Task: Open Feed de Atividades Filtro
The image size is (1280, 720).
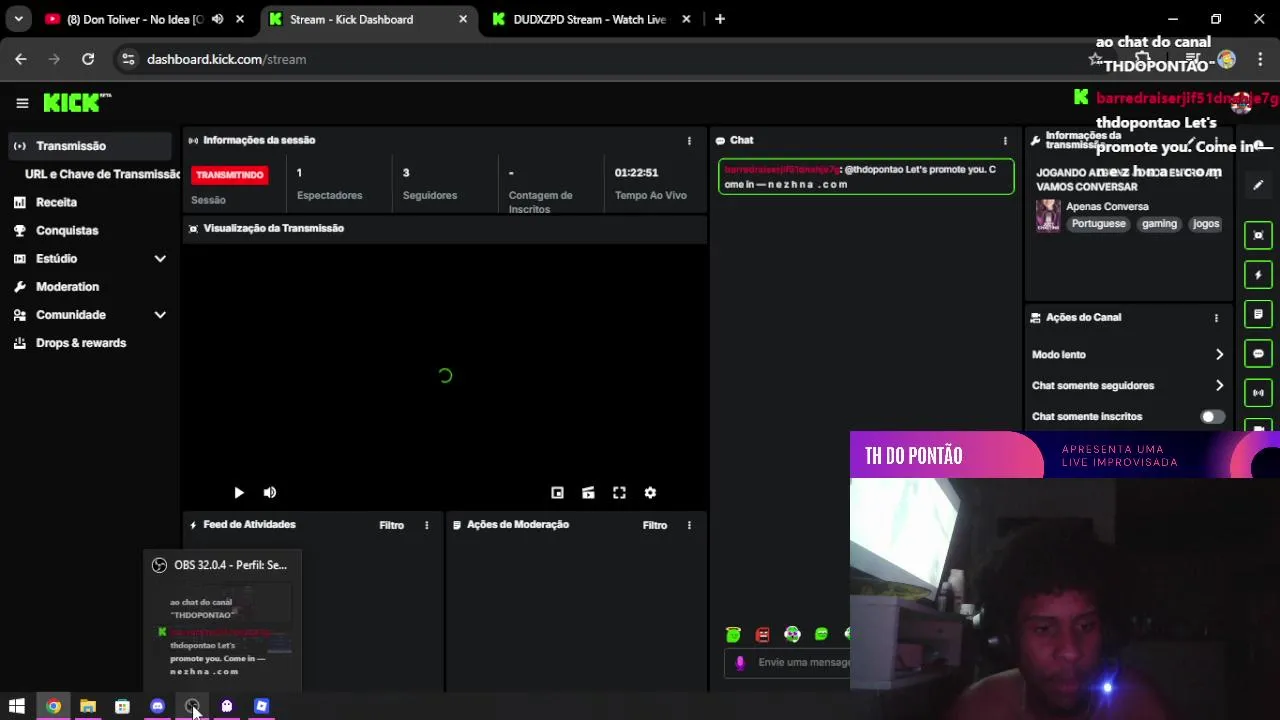Action: coord(391,525)
